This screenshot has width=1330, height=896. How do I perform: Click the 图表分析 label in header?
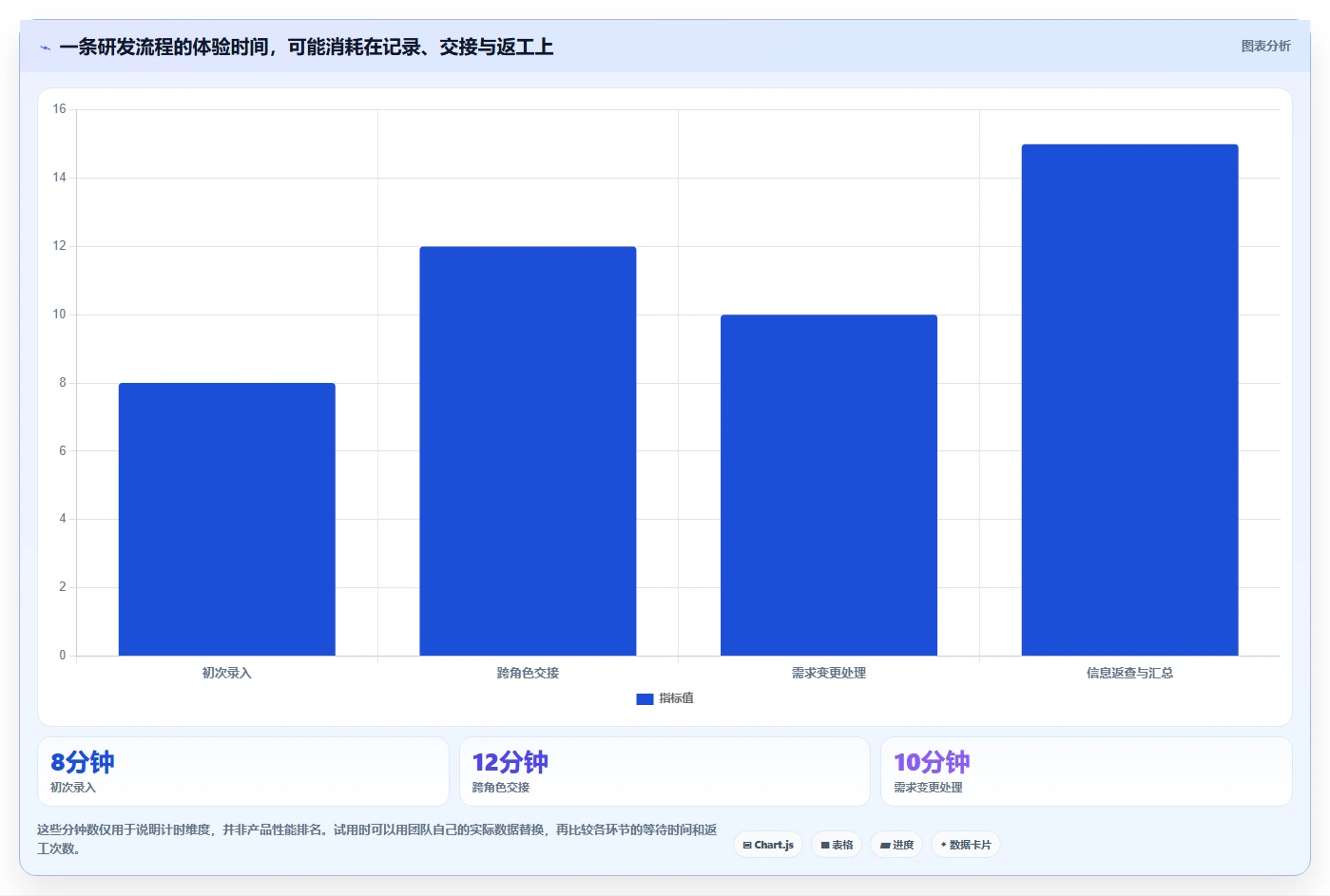coord(1265,46)
